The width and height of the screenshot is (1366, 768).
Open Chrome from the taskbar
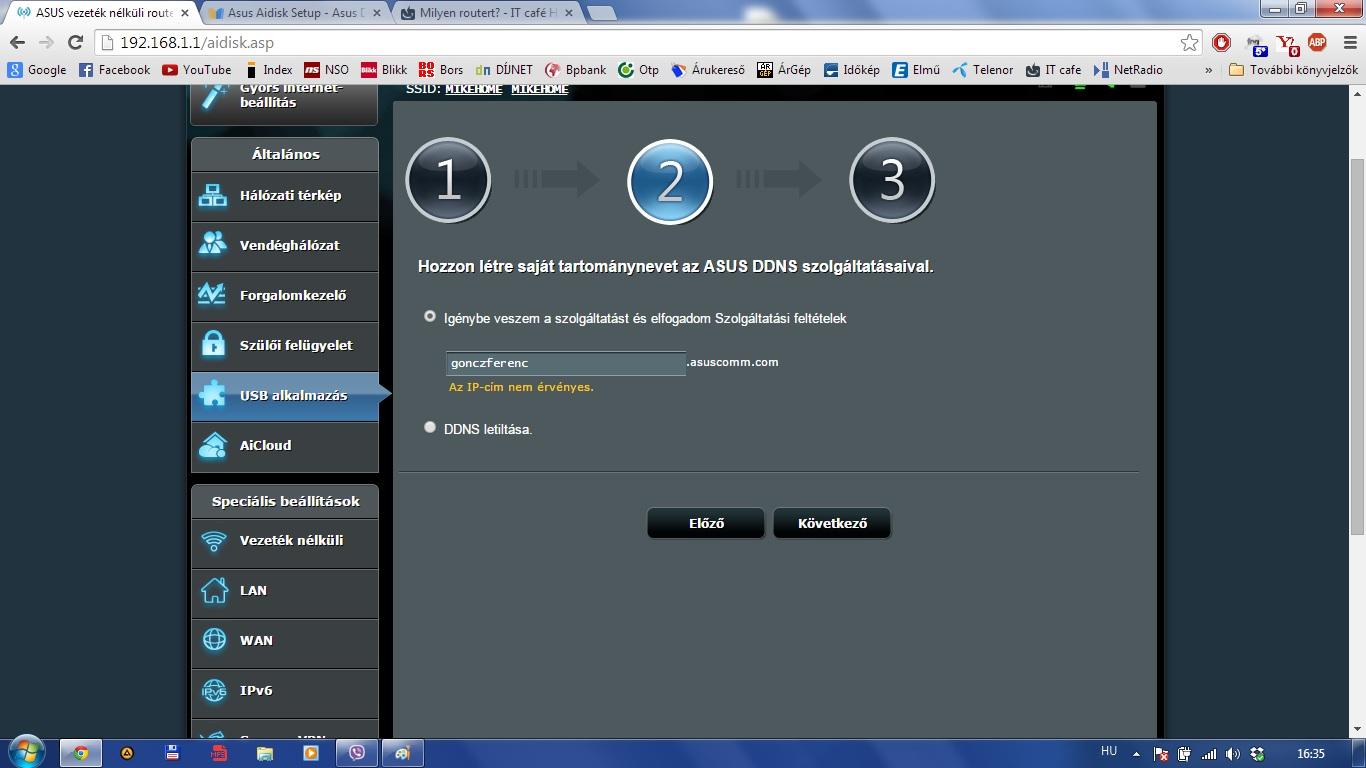click(x=81, y=753)
